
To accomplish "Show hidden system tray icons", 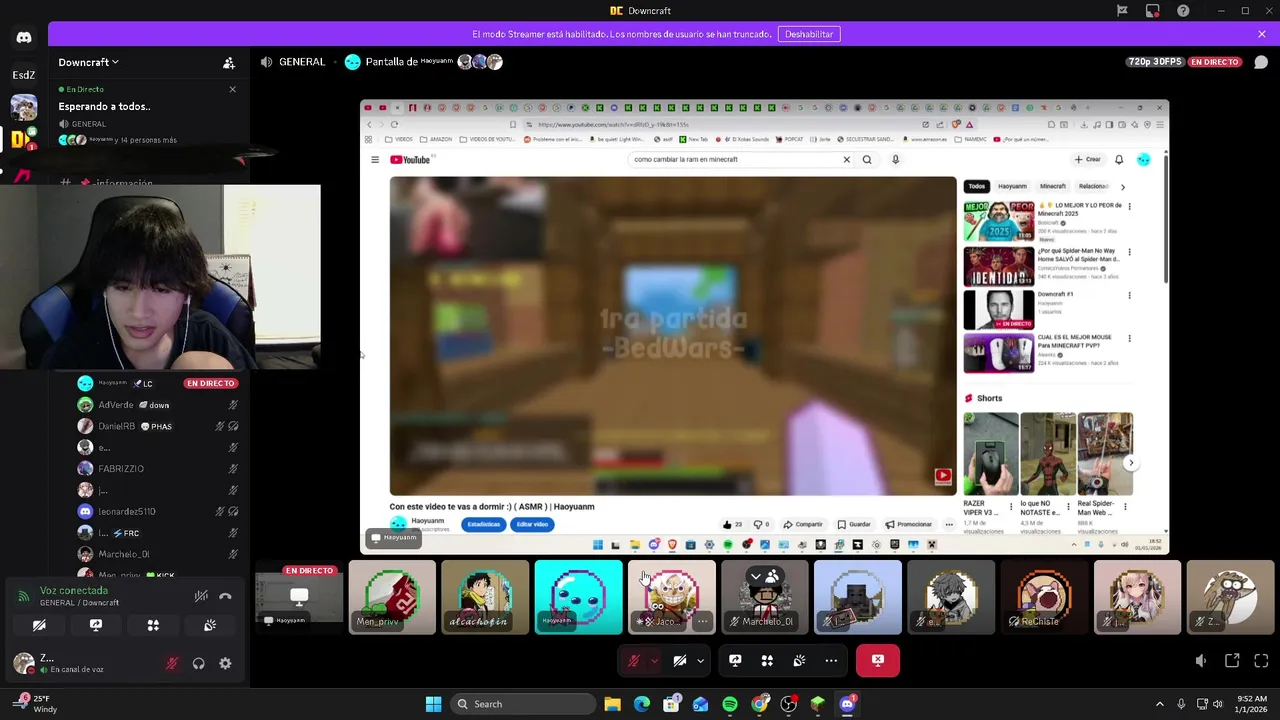I will 1160,704.
